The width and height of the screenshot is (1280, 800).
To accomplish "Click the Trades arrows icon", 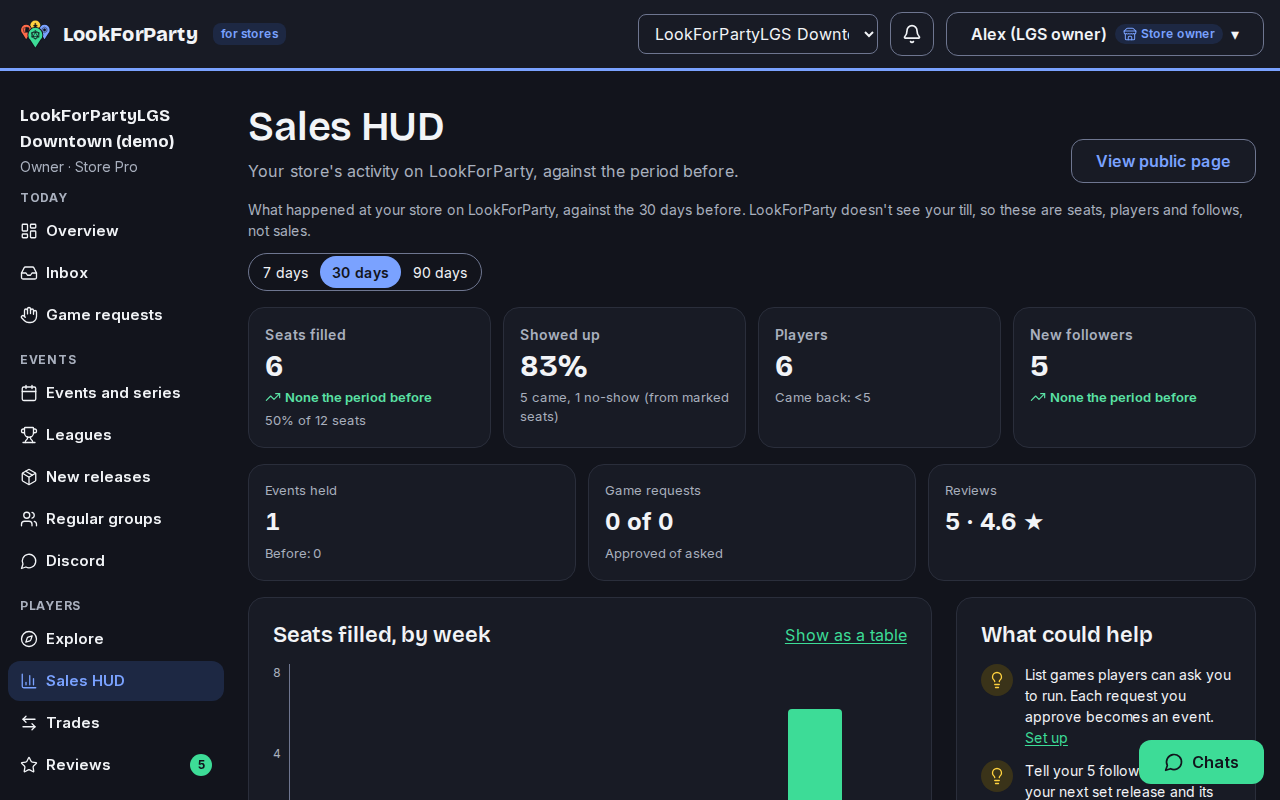I will (29, 723).
